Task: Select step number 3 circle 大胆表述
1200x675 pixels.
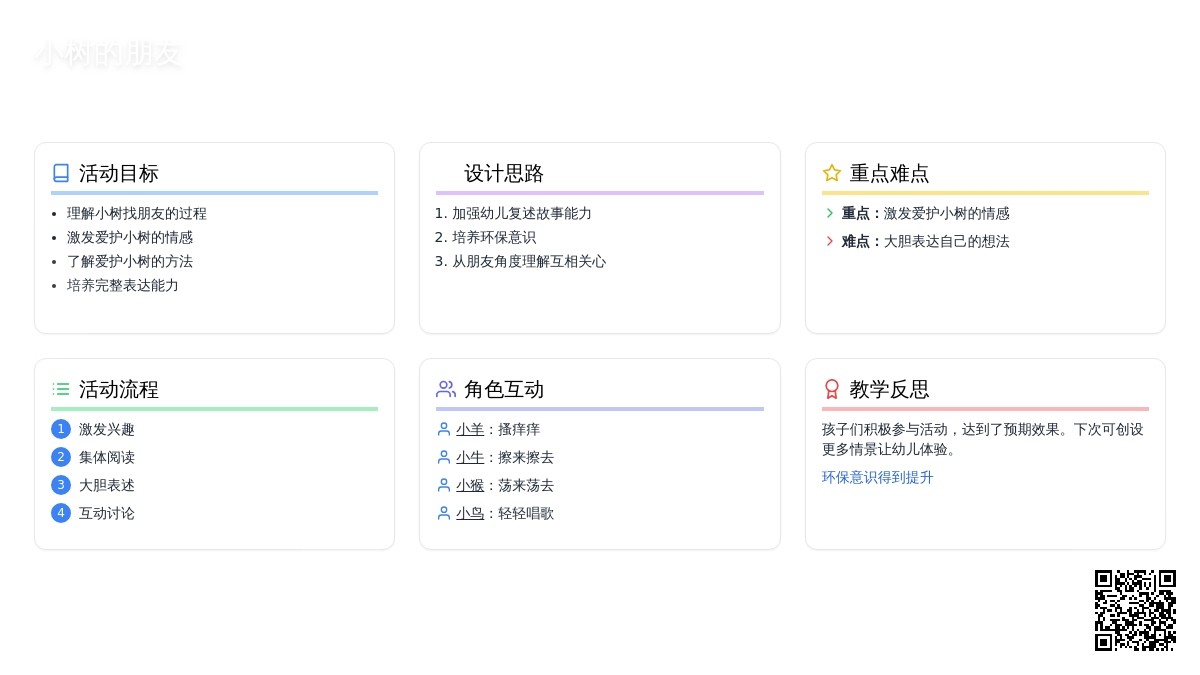Action: [61, 485]
